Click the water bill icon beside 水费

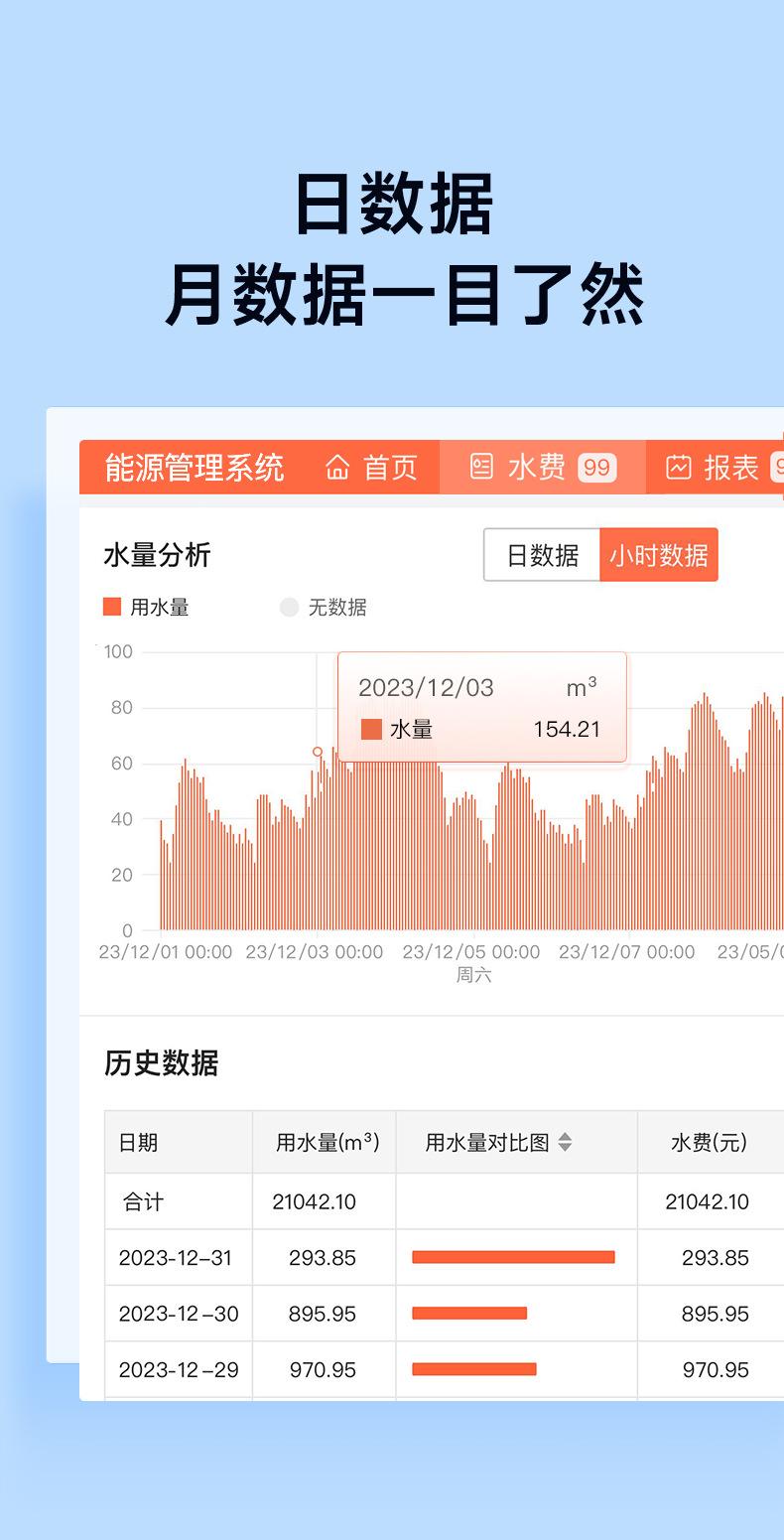[x=481, y=468]
